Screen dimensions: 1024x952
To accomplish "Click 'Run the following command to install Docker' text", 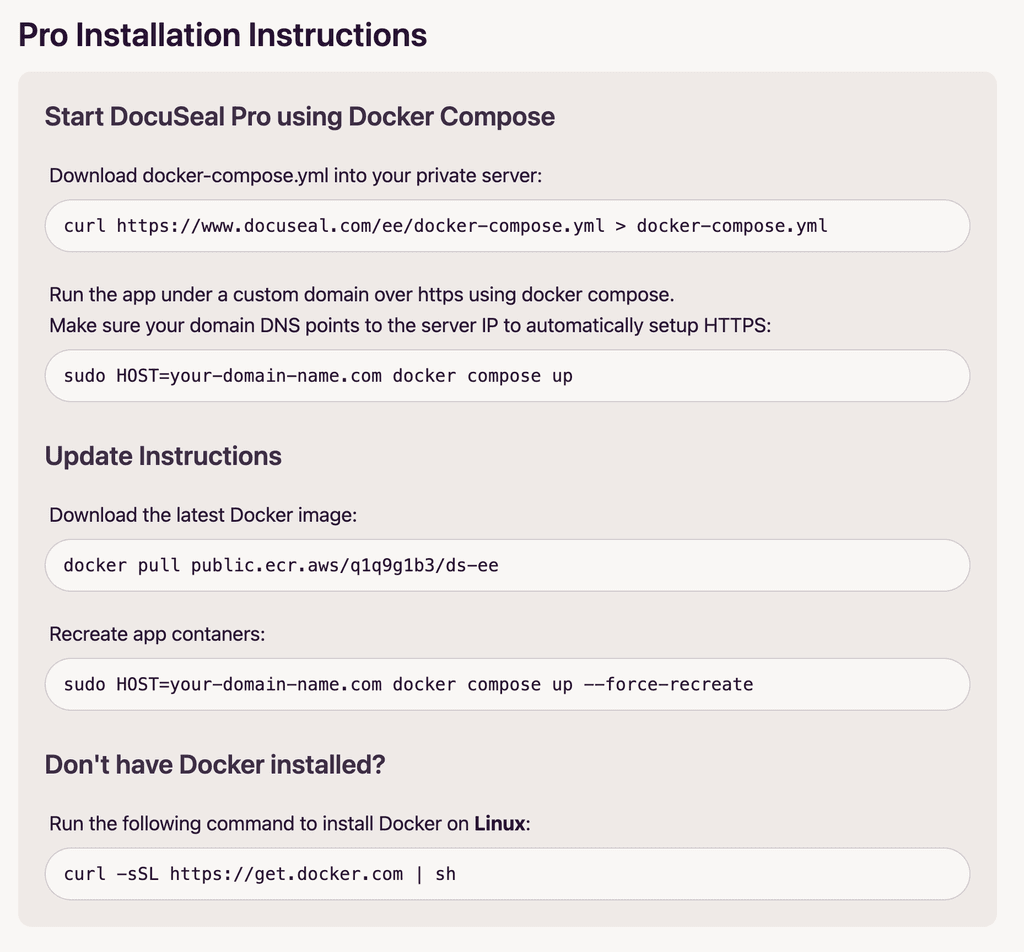I will [x=290, y=823].
